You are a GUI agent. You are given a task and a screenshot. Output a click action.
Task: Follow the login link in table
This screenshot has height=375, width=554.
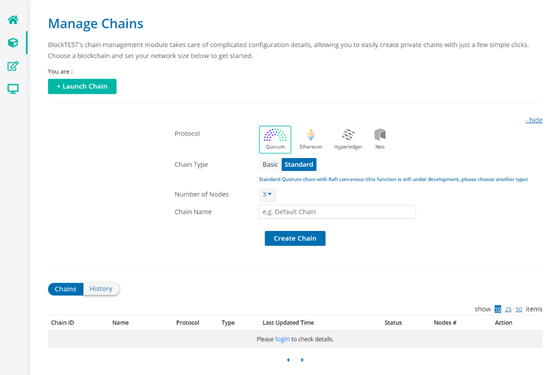[x=282, y=339]
